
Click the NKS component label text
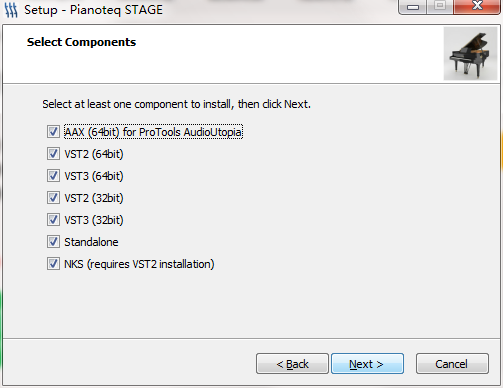click(139, 264)
